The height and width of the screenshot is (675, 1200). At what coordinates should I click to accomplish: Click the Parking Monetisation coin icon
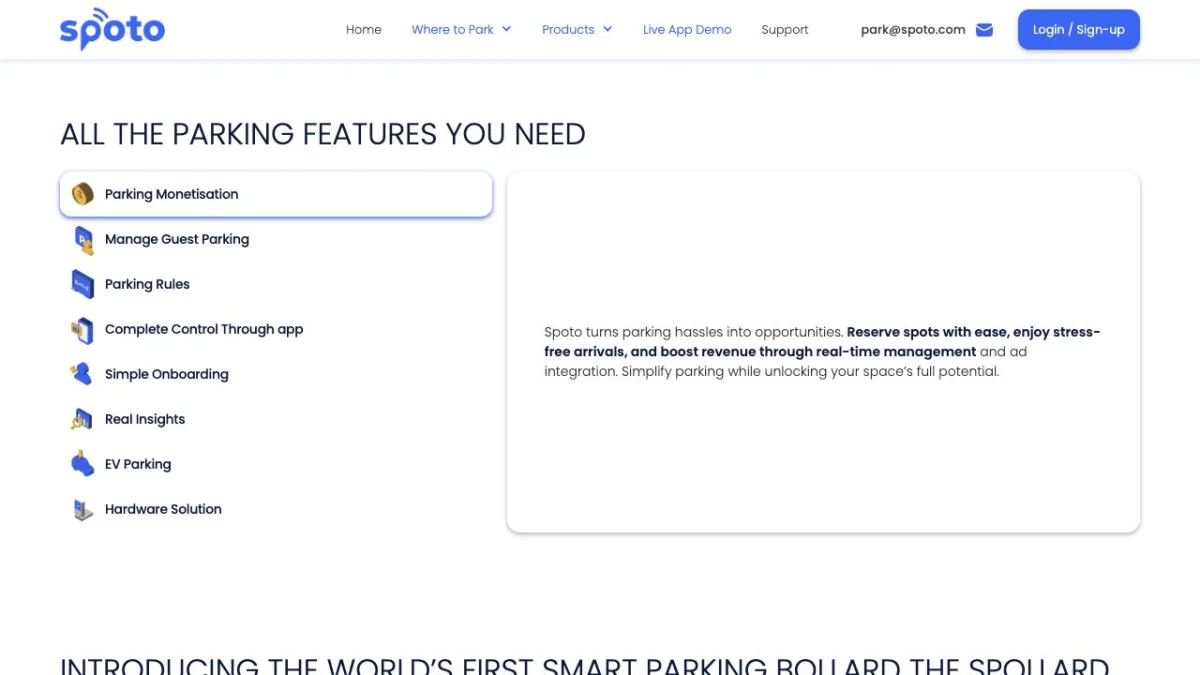pyautogui.click(x=83, y=194)
